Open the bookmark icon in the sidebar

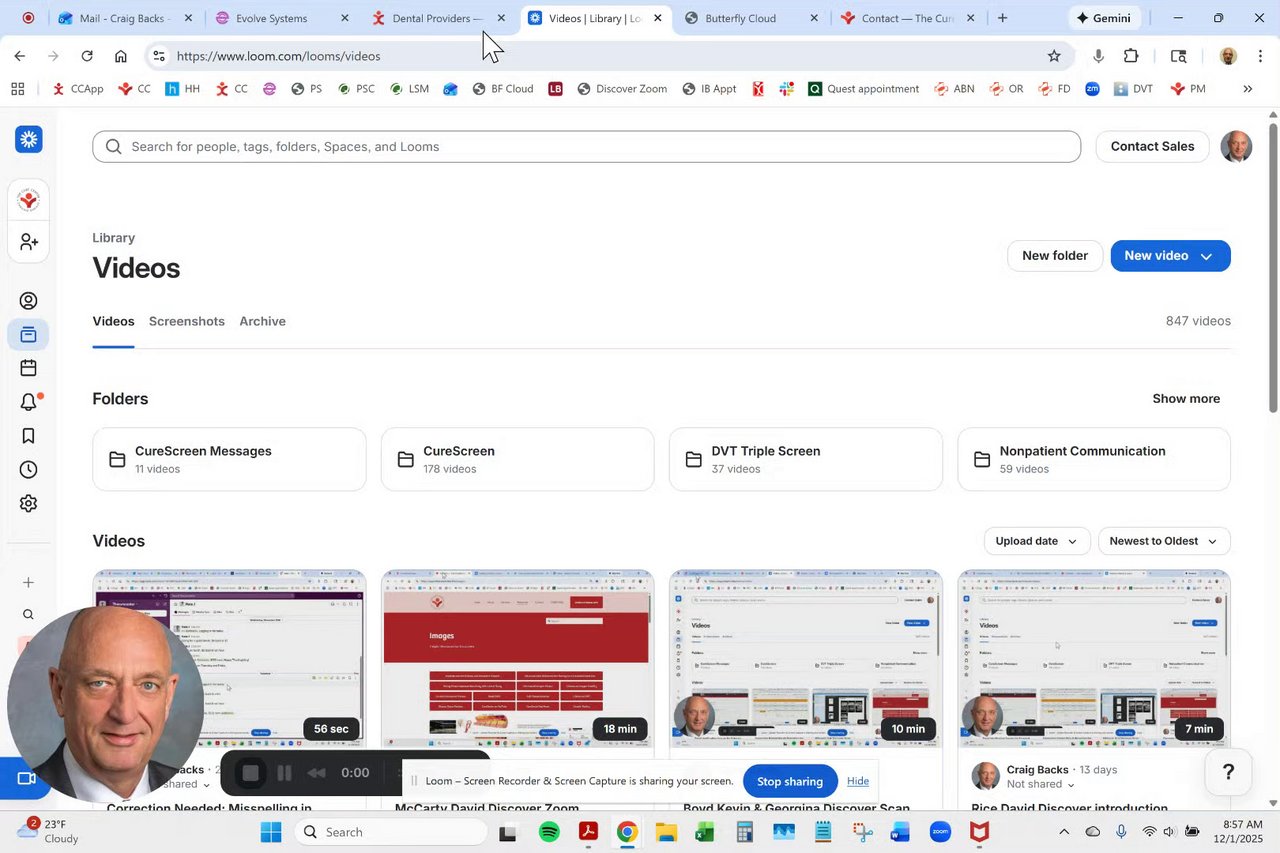[x=28, y=436]
